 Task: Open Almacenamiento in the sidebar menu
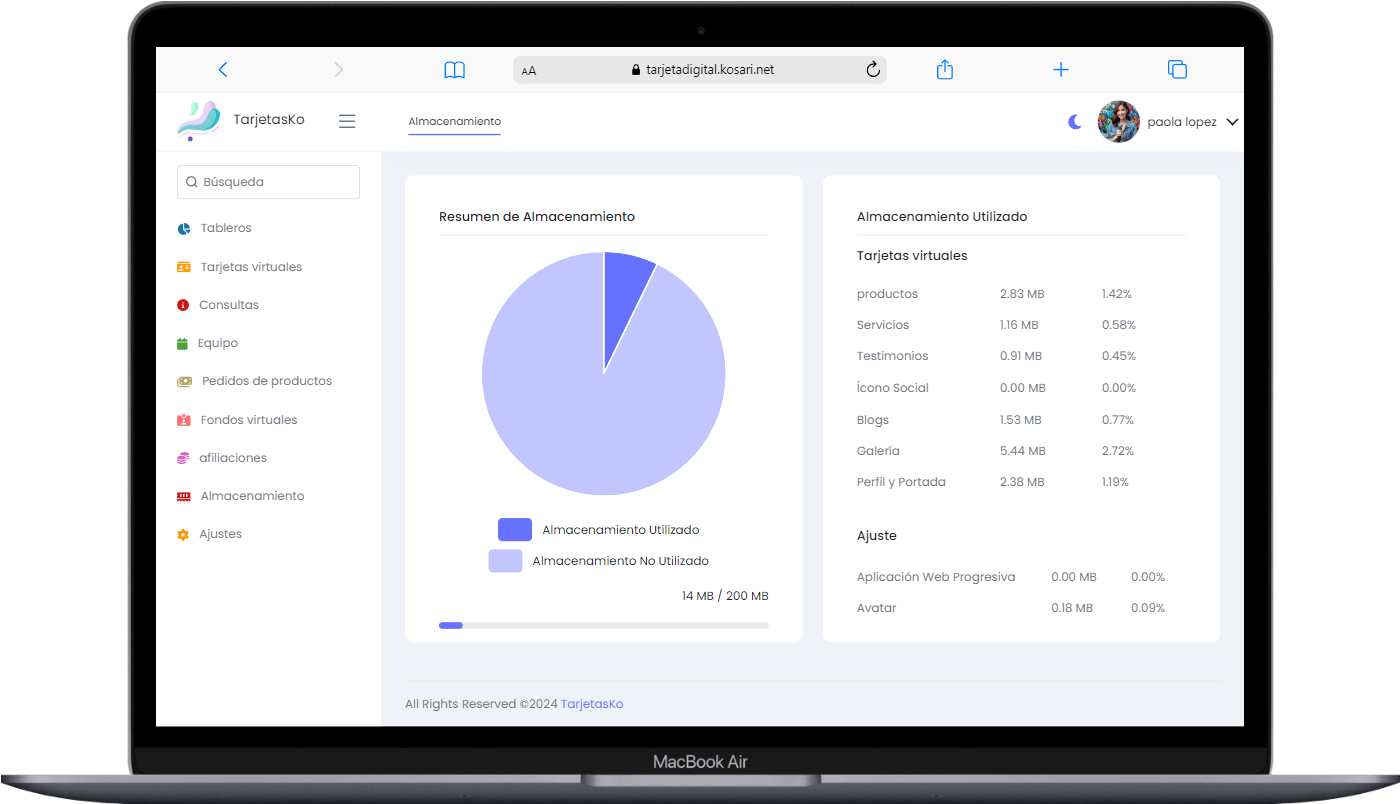252,496
